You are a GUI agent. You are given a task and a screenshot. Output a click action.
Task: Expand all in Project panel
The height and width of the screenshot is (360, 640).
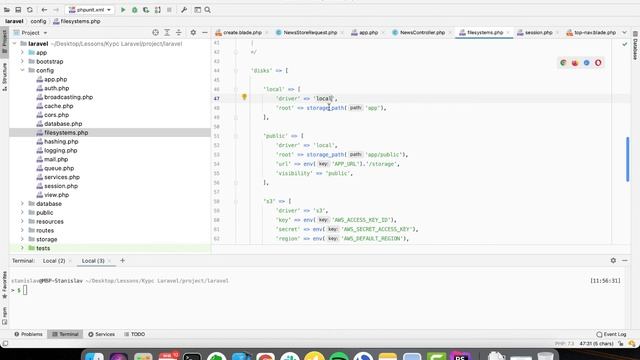click(x=167, y=32)
